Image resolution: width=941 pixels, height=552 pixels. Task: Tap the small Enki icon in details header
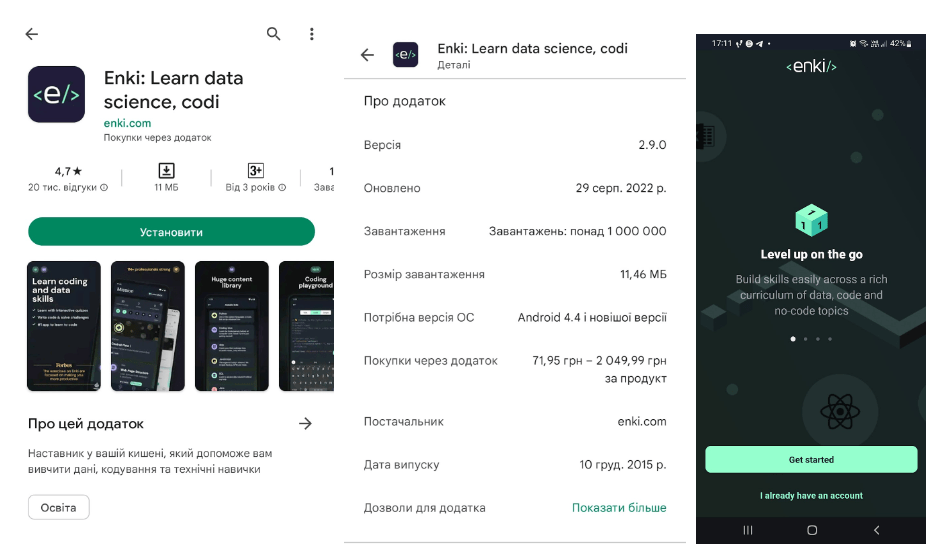(x=405, y=55)
